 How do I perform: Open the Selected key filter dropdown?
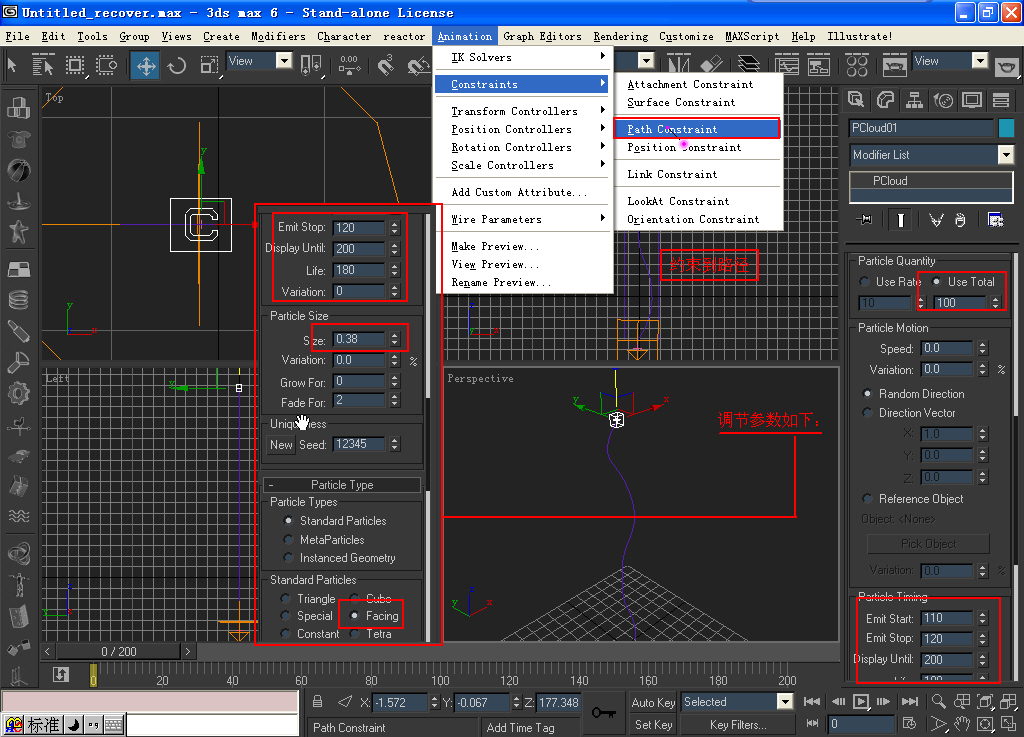(785, 702)
